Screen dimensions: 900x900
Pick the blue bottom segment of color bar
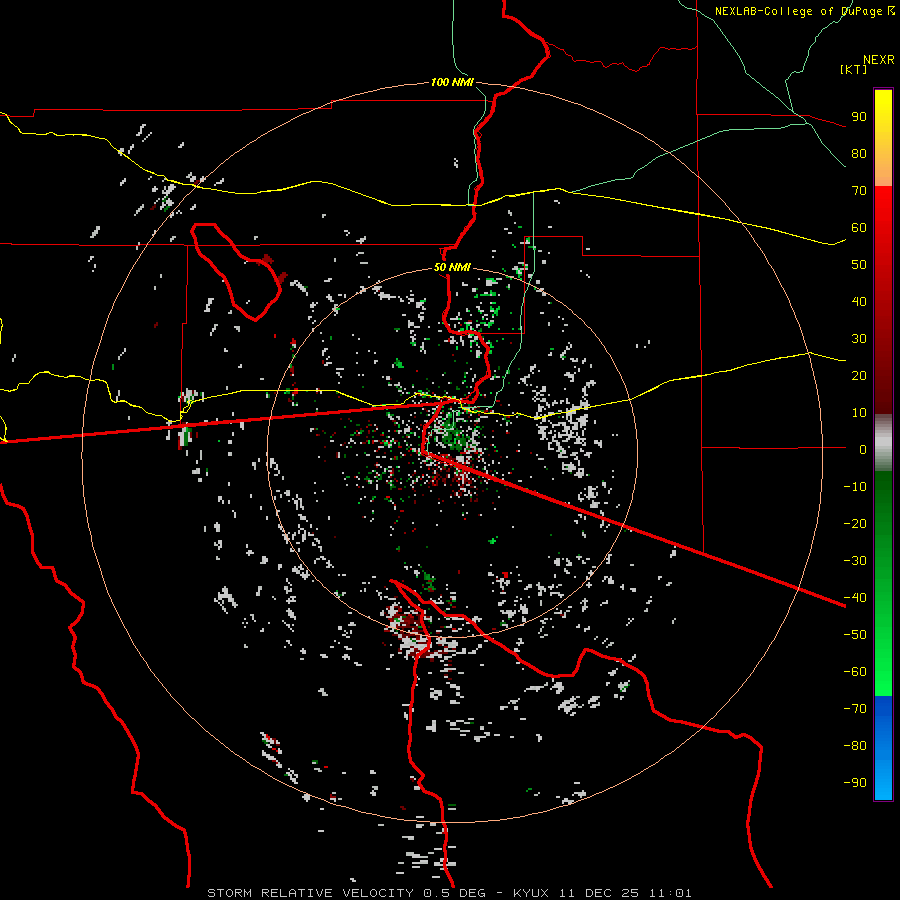tap(883, 748)
